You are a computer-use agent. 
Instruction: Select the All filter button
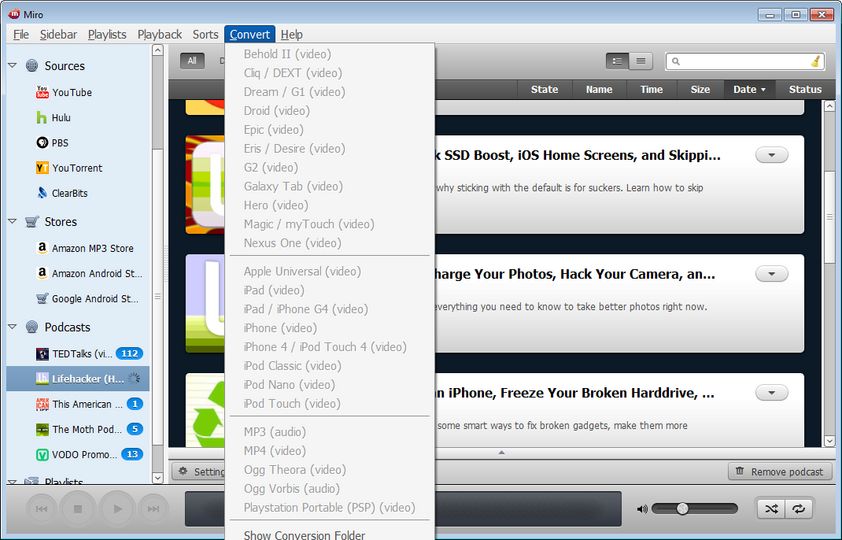pyautogui.click(x=192, y=61)
